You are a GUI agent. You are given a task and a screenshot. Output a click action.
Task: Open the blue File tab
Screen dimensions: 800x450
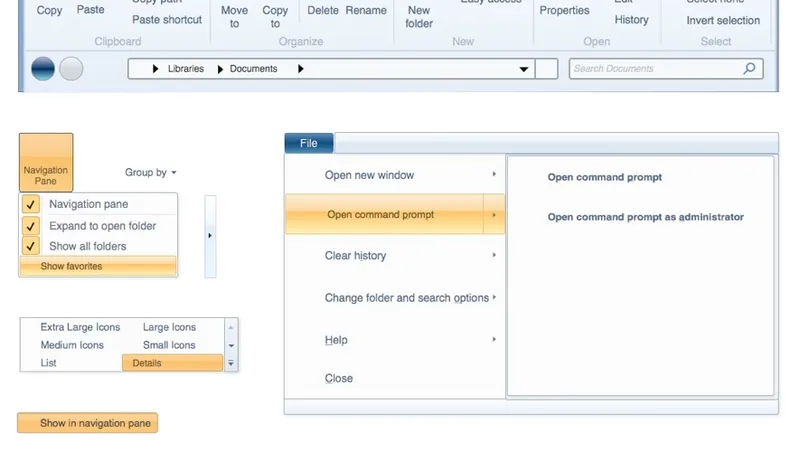coord(309,143)
